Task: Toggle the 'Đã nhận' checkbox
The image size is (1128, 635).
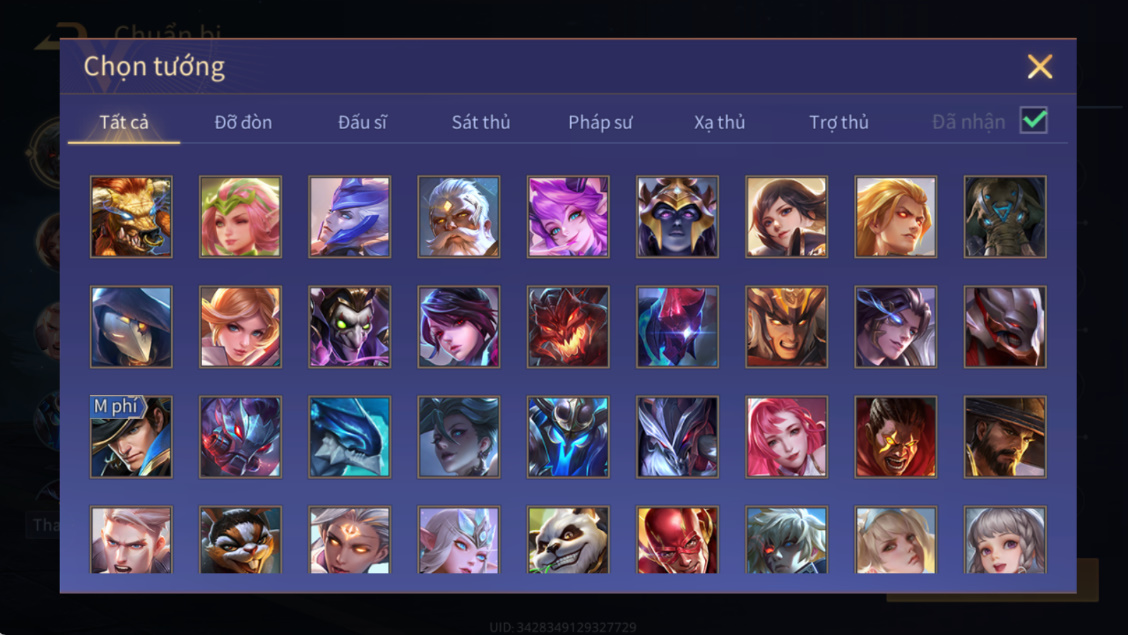Action: [x=1033, y=120]
